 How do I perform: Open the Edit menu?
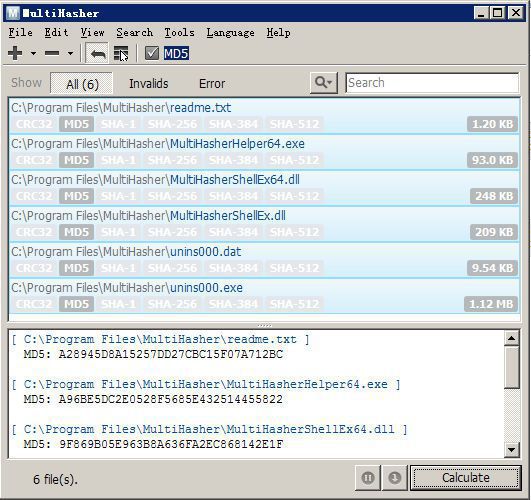coord(57,33)
